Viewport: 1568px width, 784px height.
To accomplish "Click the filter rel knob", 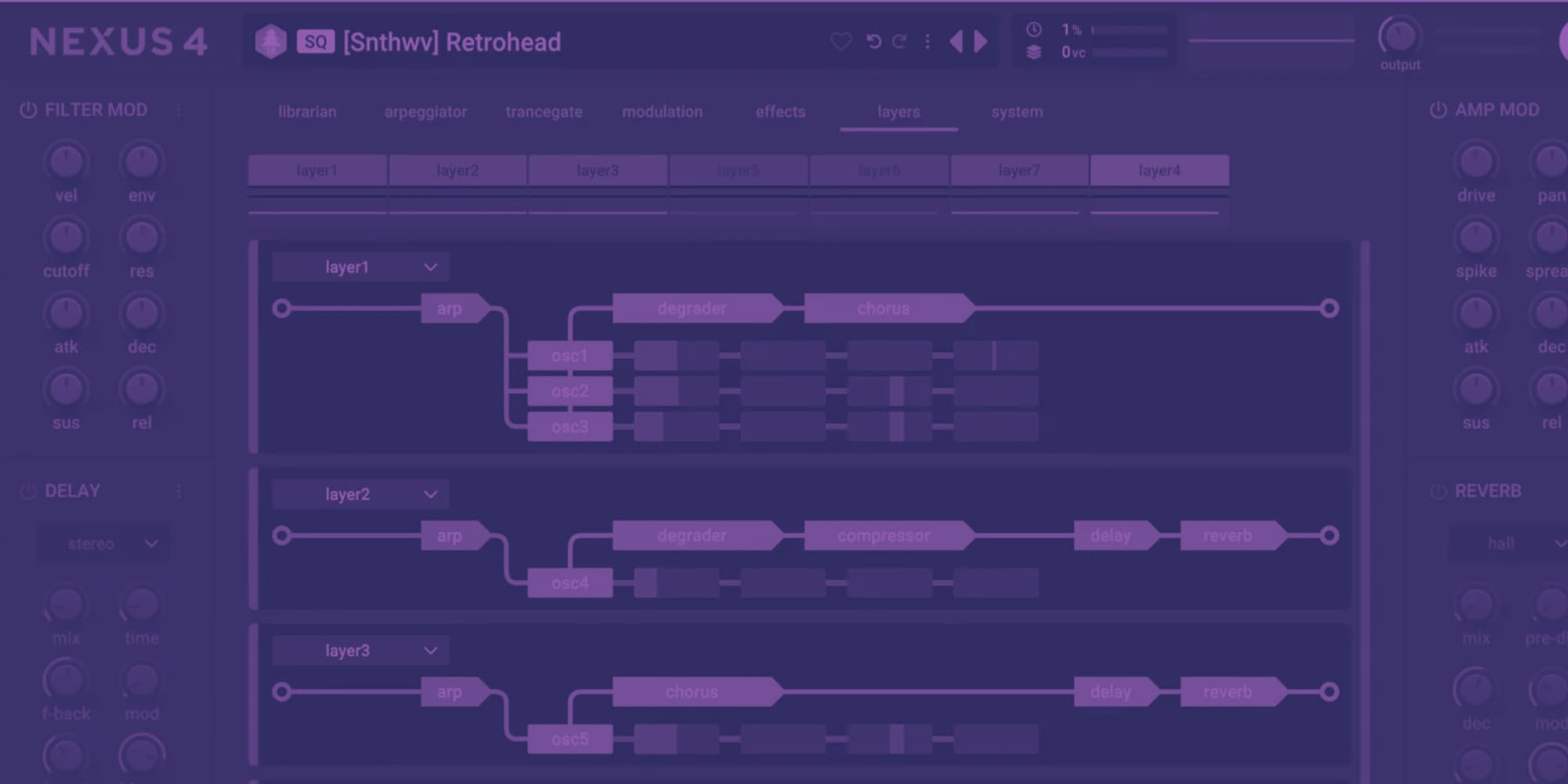I will point(142,389).
